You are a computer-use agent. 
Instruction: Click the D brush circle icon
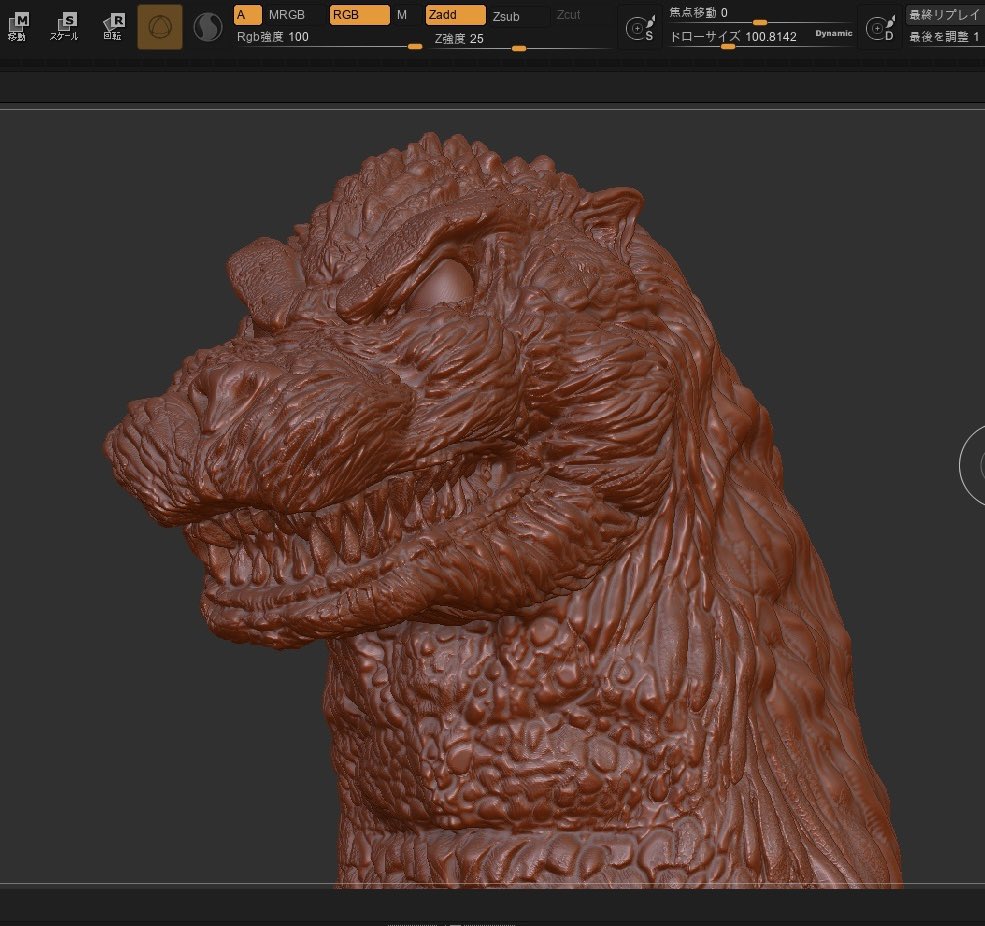(879, 28)
